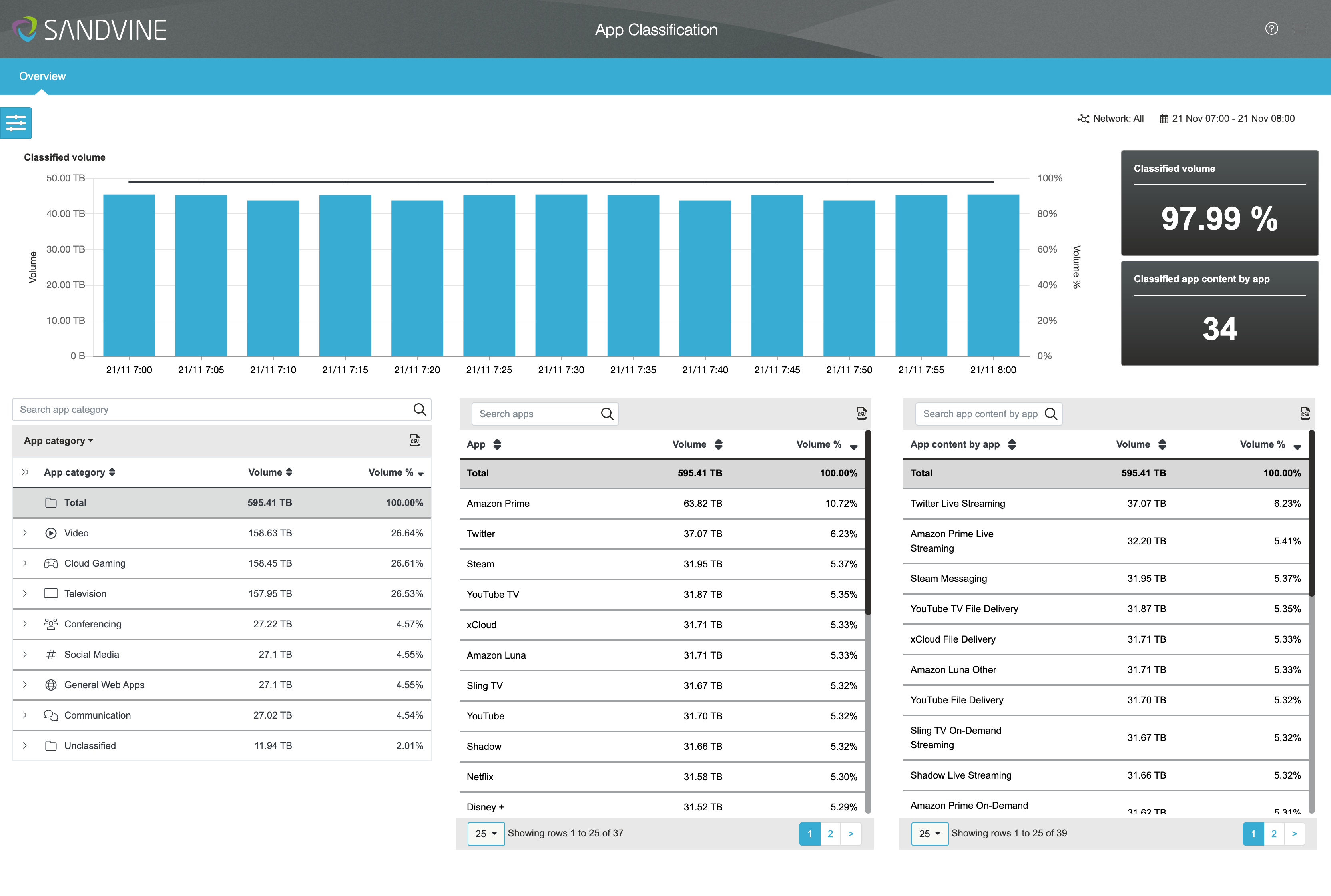
Task: Expand the General Web Apps row
Action: coord(24,685)
